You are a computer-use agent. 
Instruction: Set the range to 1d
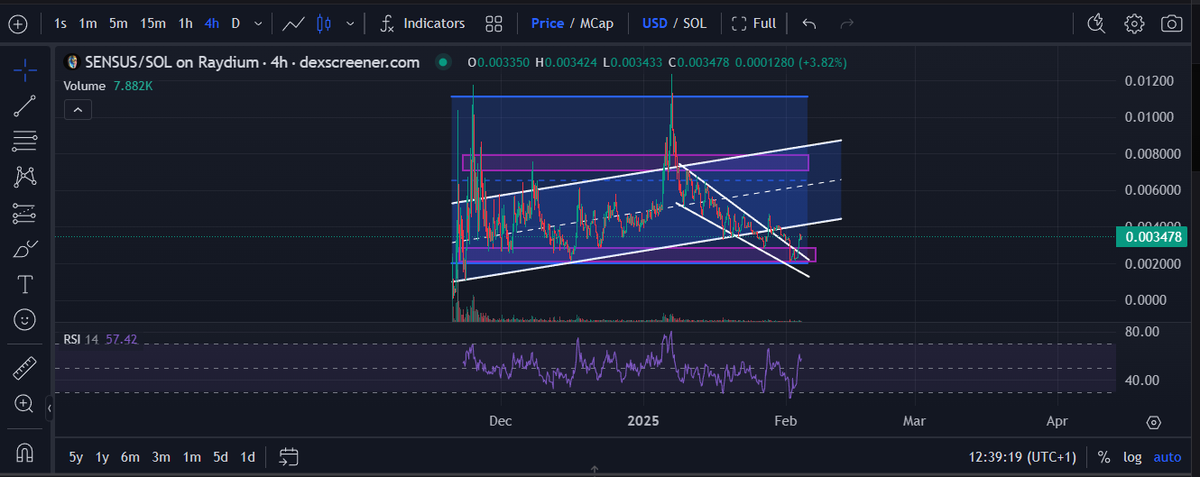pos(247,457)
